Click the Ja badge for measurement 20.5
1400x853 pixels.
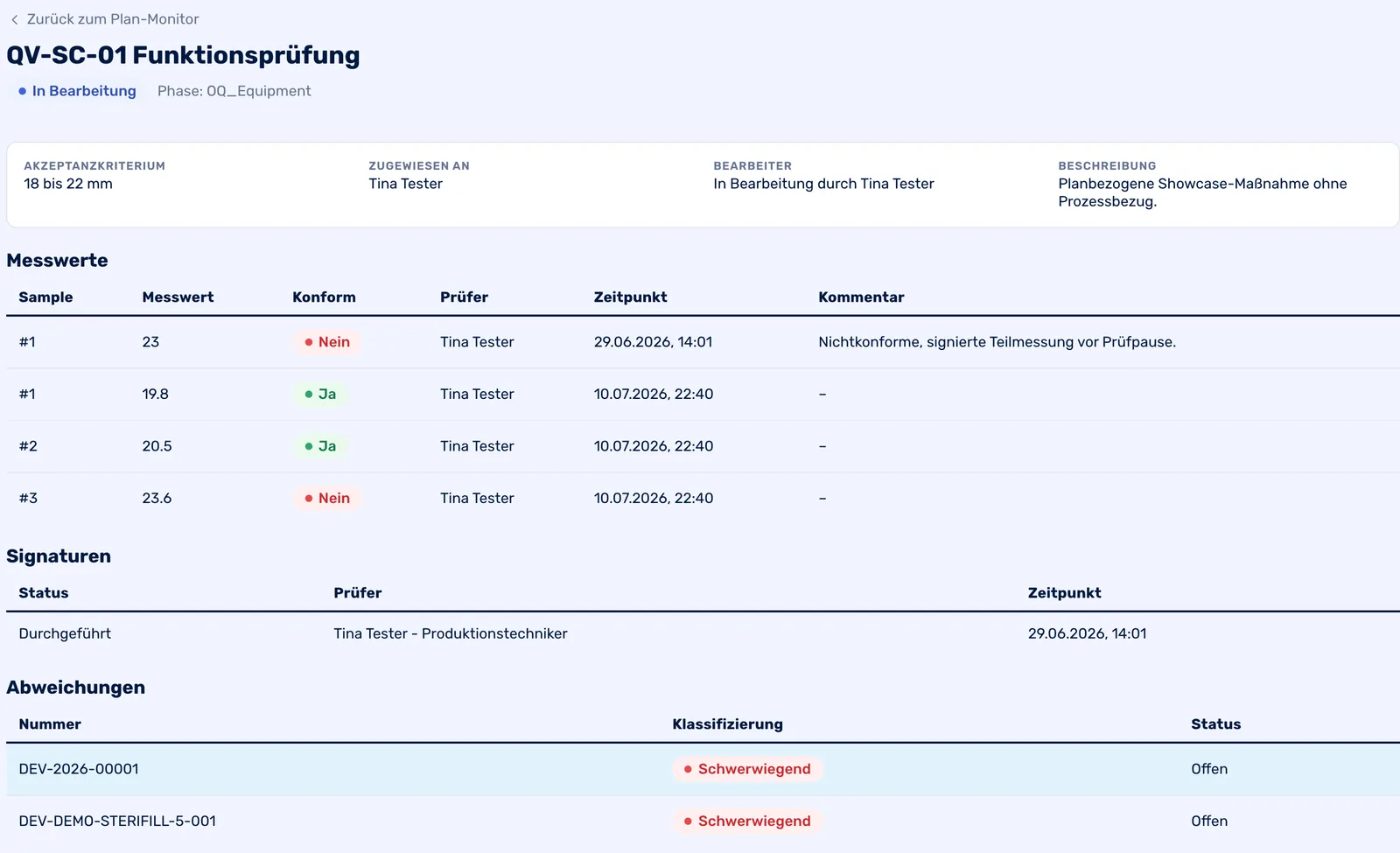tap(320, 446)
